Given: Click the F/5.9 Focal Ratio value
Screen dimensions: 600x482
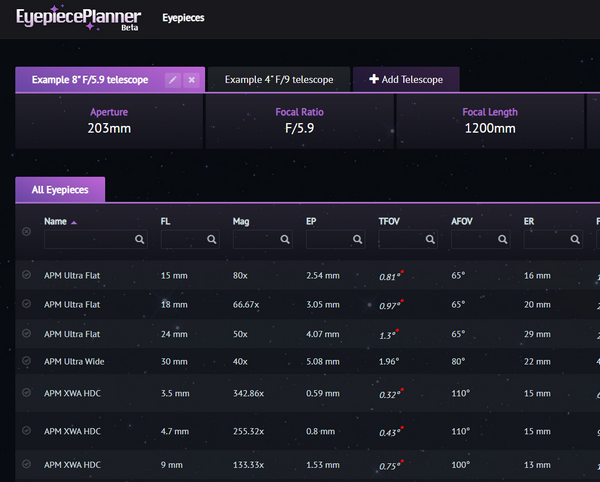Looking at the screenshot, I should (299, 128).
